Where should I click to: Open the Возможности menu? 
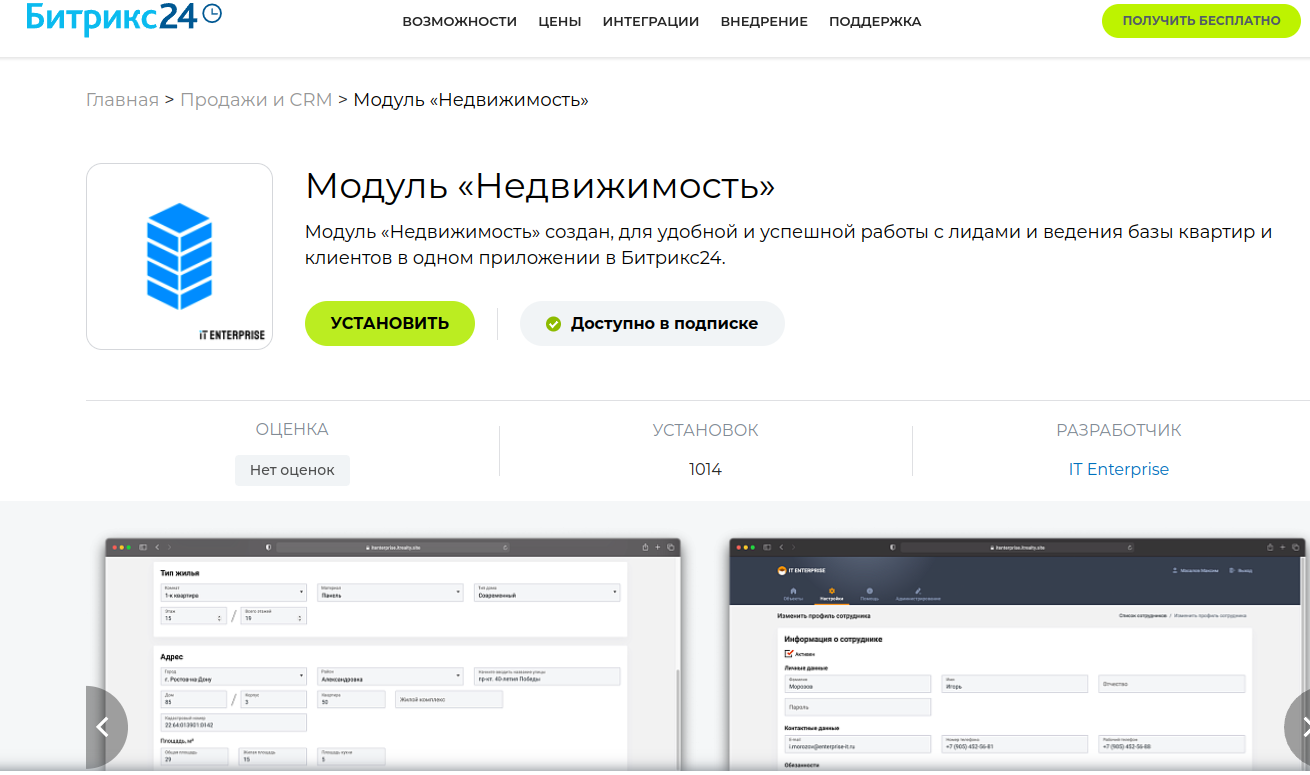(459, 21)
